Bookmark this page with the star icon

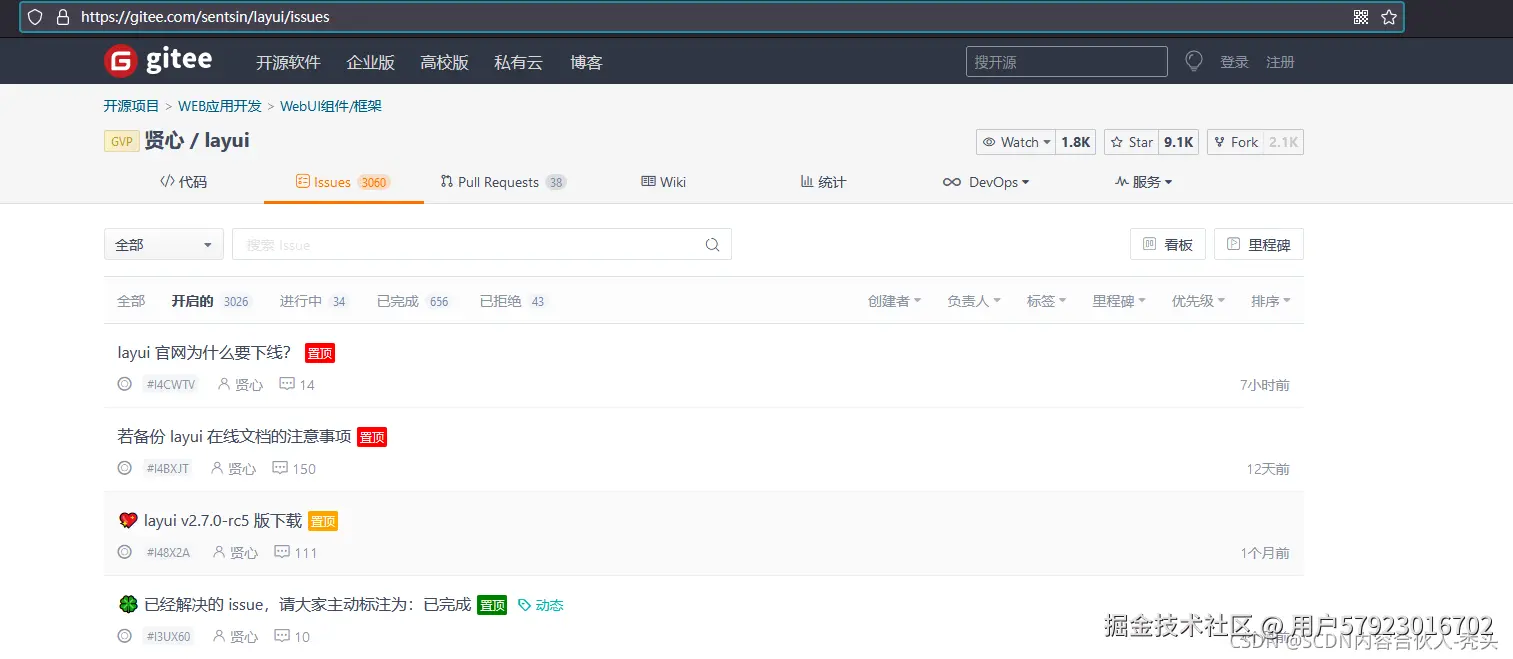[1389, 17]
